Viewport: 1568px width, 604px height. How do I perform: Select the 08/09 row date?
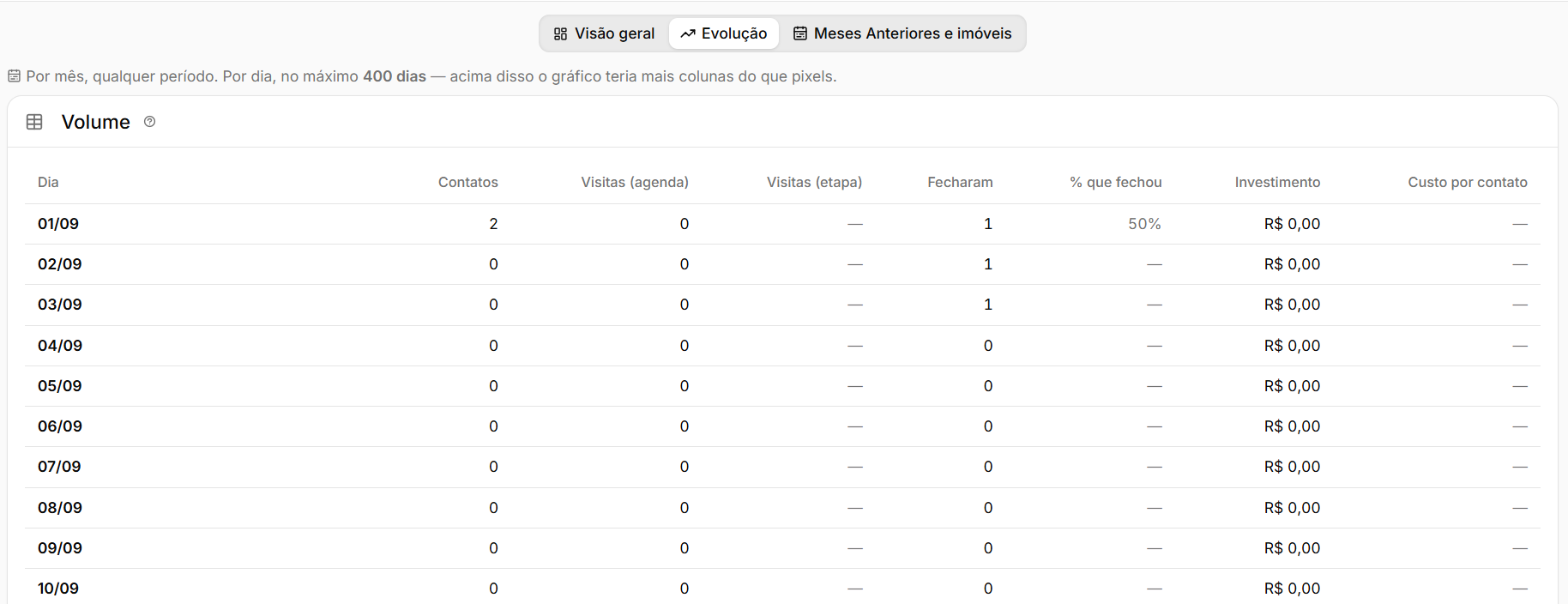click(60, 508)
